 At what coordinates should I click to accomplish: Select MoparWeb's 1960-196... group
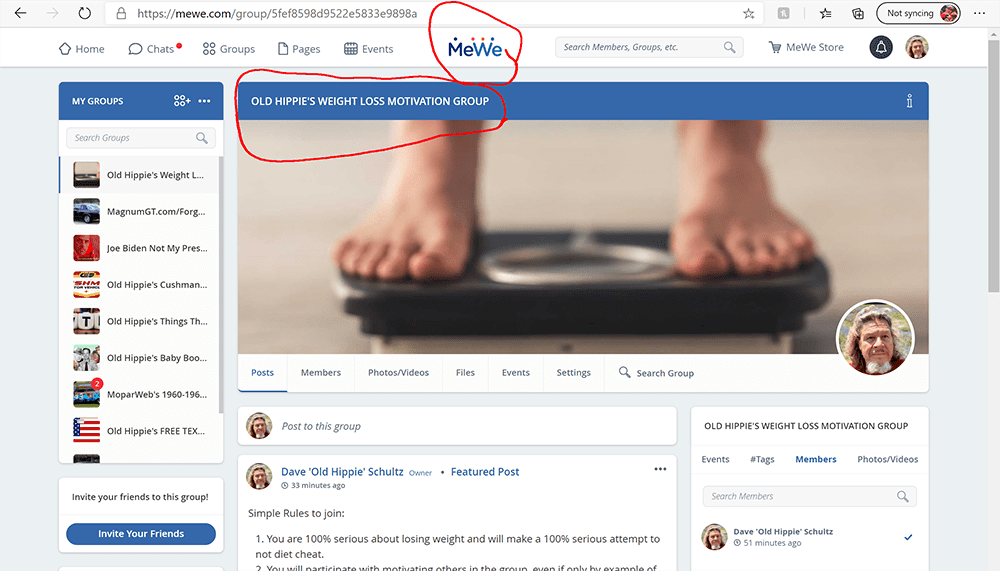click(x=140, y=394)
